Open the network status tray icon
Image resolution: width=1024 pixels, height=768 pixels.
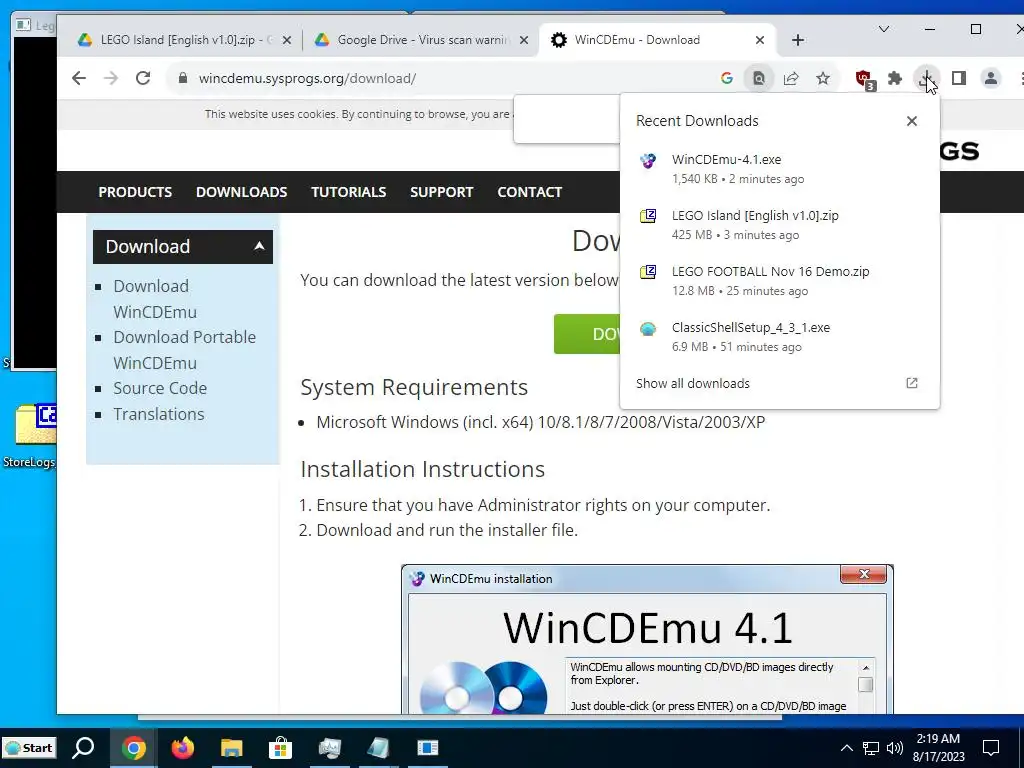click(871, 748)
